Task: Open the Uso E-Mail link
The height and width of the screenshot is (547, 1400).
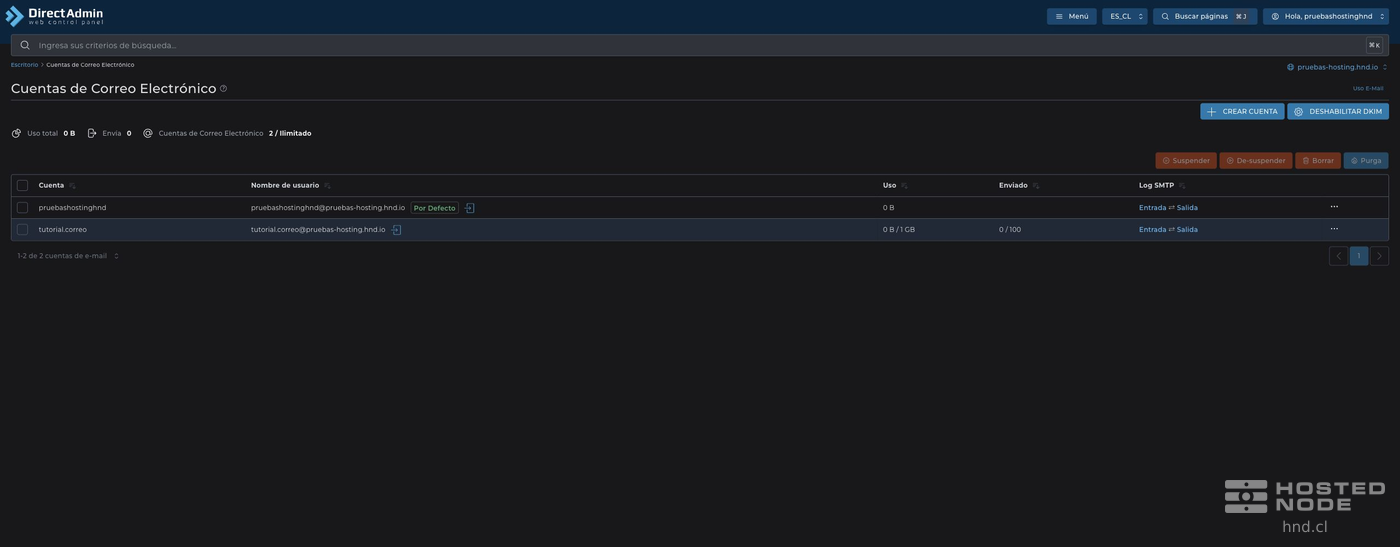Action: [x=1368, y=88]
